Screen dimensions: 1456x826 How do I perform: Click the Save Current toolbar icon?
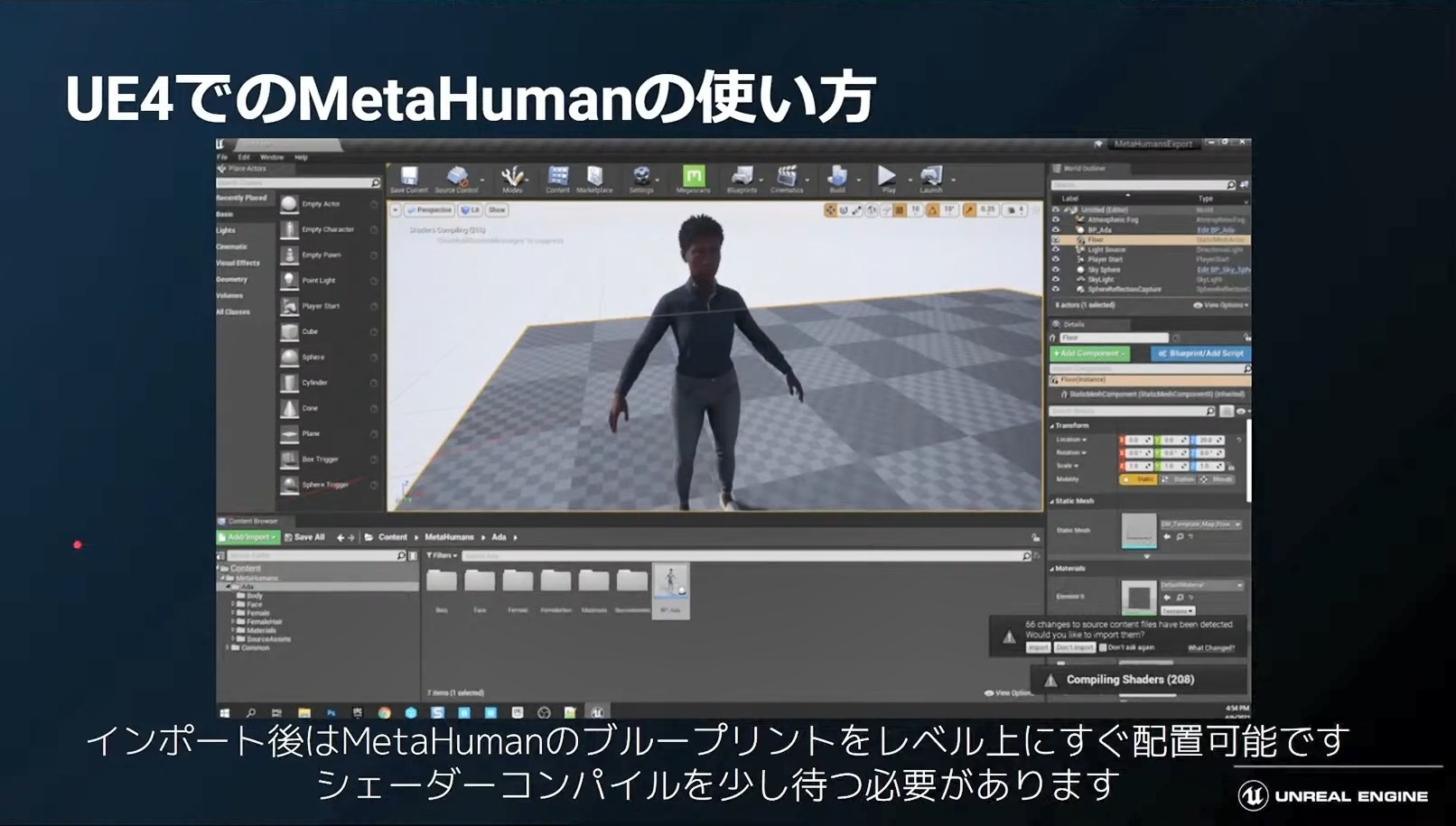point(409,177)
